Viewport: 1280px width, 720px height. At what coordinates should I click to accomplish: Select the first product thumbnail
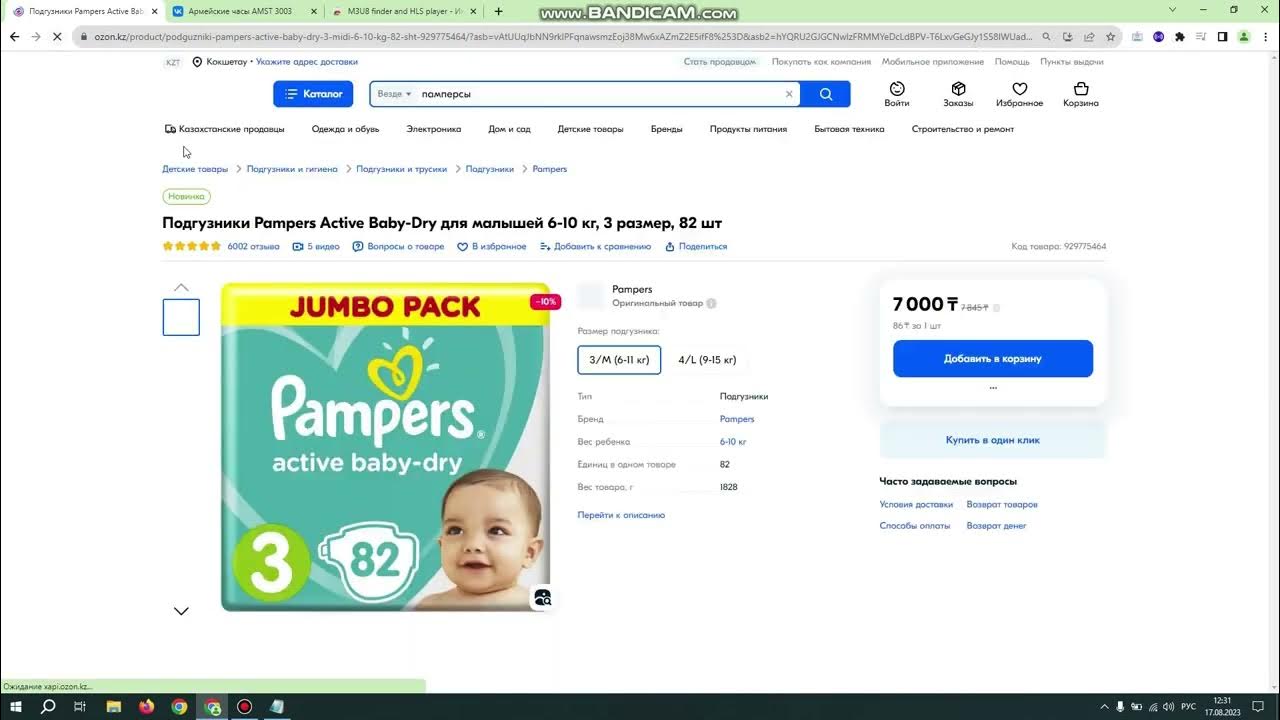click(x=181, y=317)
